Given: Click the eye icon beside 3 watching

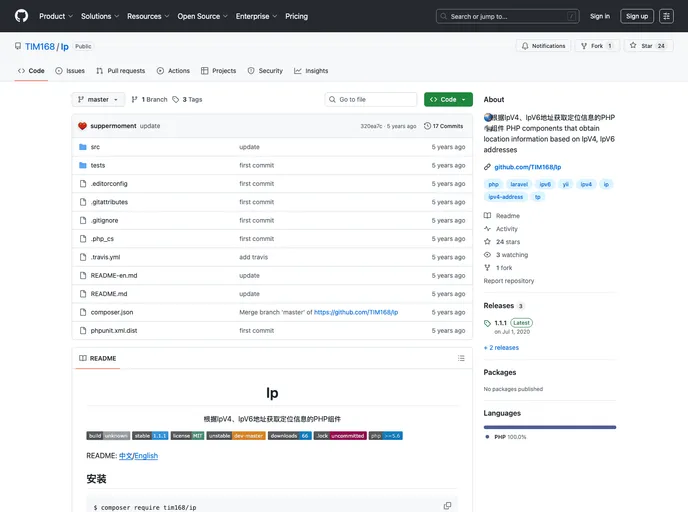Looking at the screenshot, I should [487, 255].
